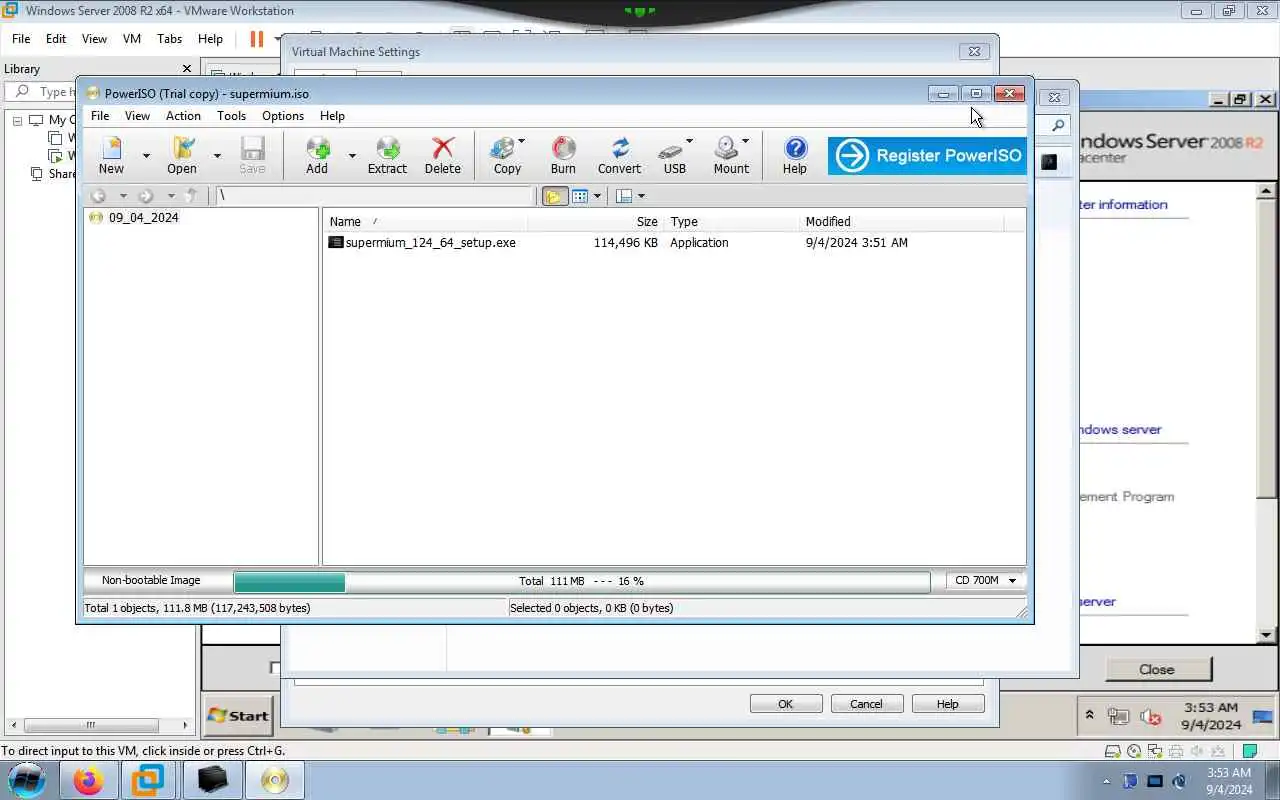Expand the dropdown arrow beside Open
Image resolution: width=1280 pixels, height=800 pixels.
tap(217, 156)
